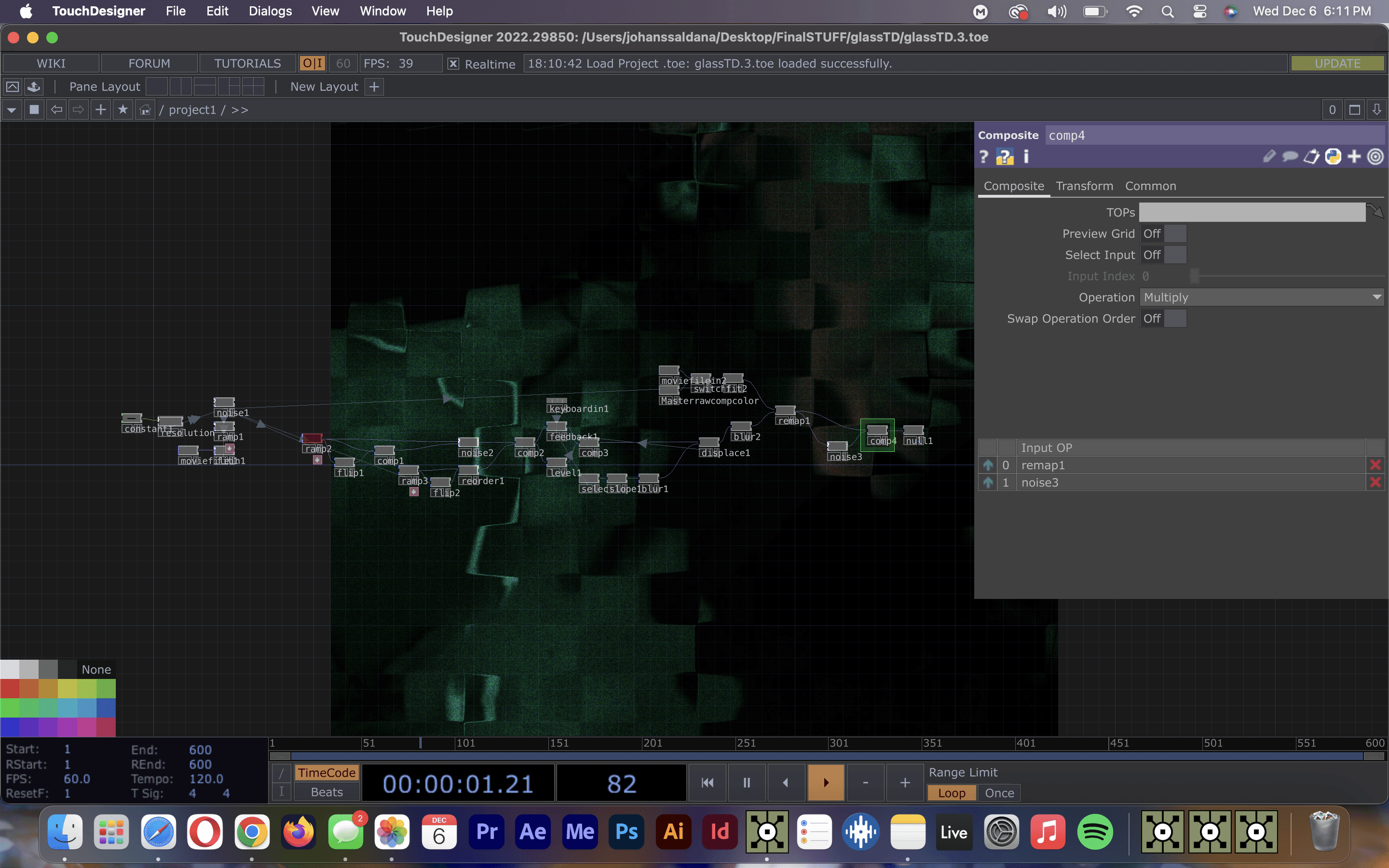
Task: Open the Dialogs menu
Action: pos(270,11)
